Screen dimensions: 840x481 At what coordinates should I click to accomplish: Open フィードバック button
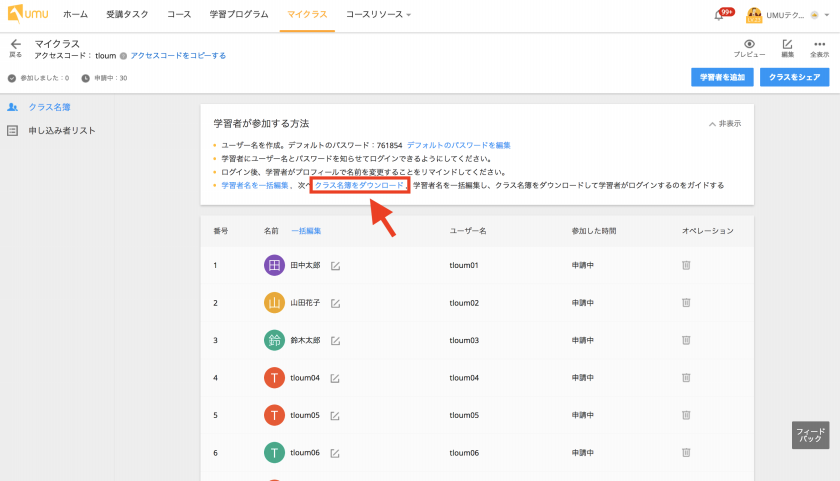tap(811, 435)
